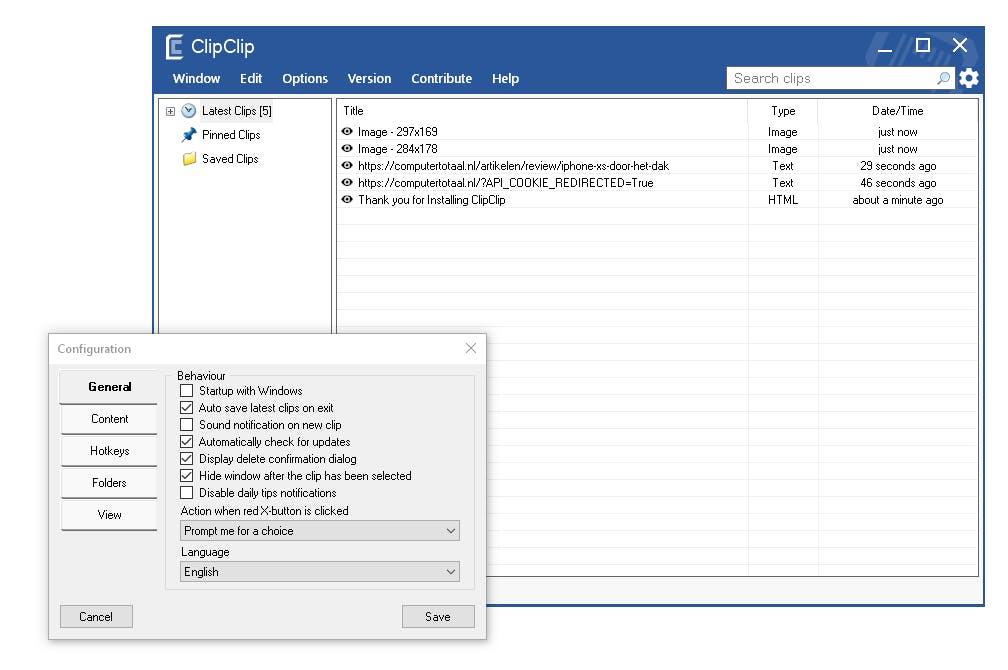Click the ClipClip logo icon
The height and width of the screenshot is (670, 1008).
[175, 47]
